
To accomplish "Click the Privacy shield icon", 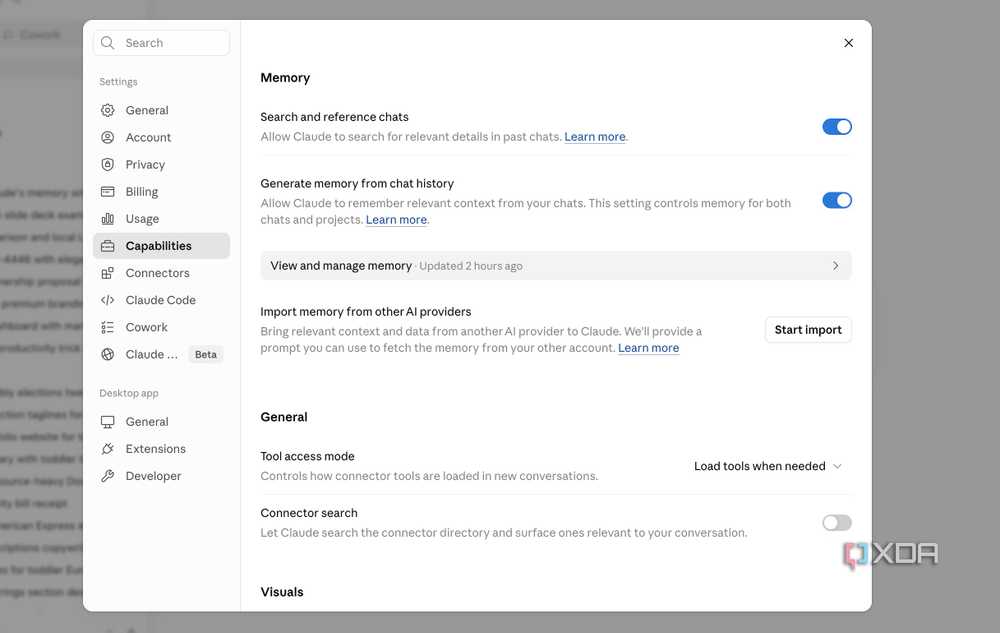I will 108,164.
